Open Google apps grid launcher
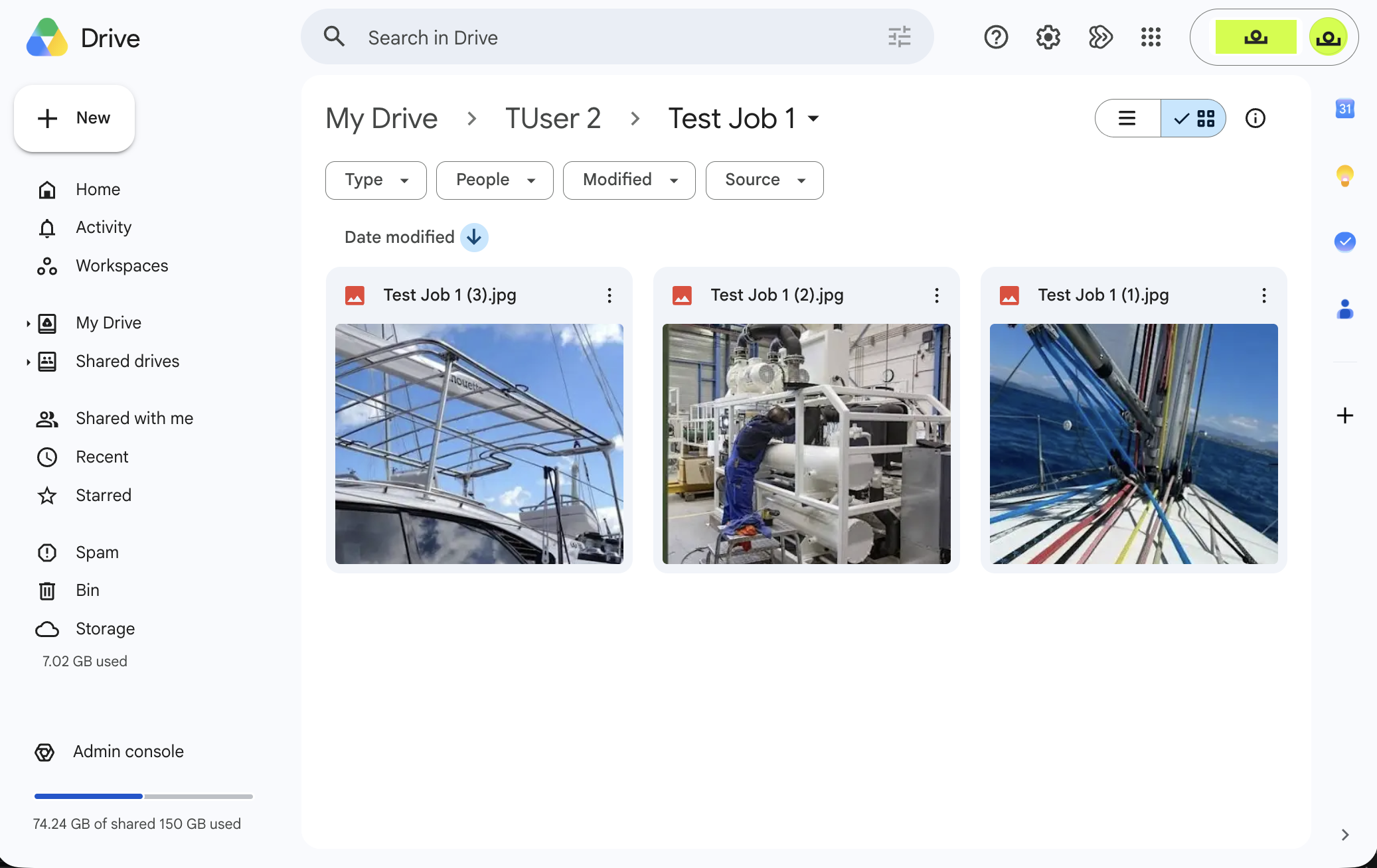 [x=1151, y=37]
